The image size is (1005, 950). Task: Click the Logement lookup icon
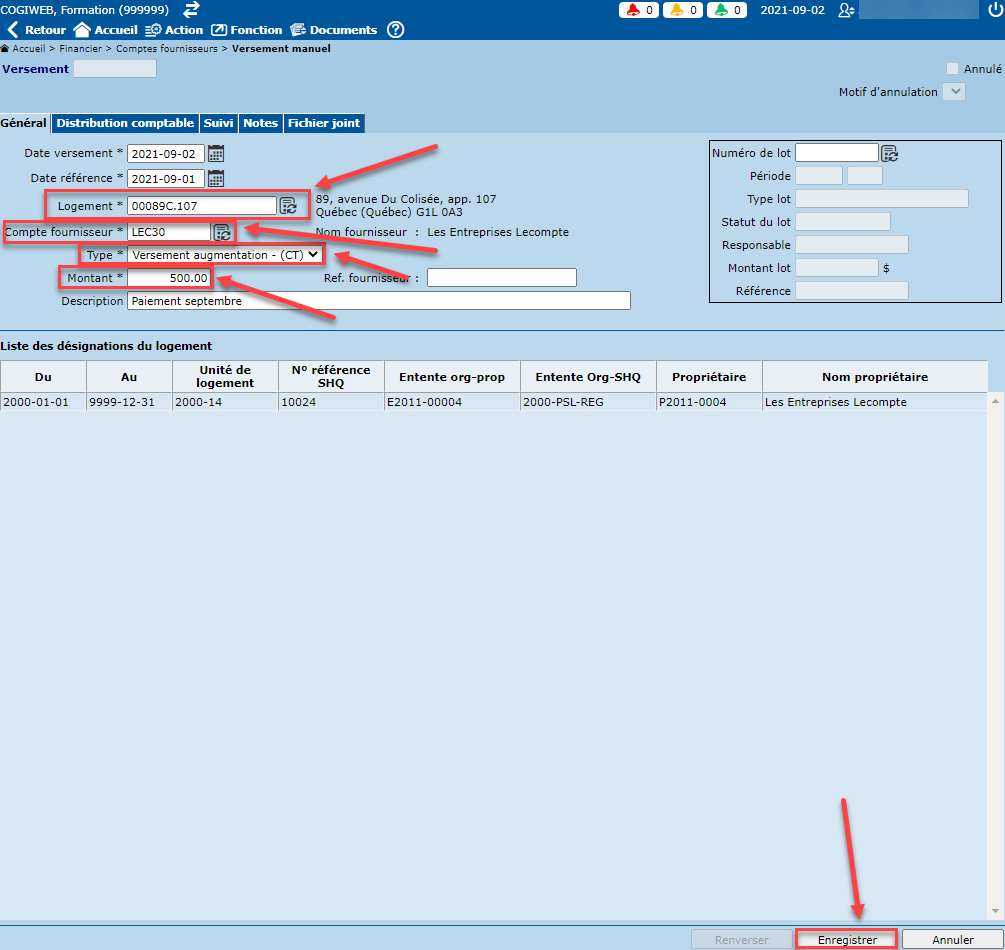coord(288,206)
